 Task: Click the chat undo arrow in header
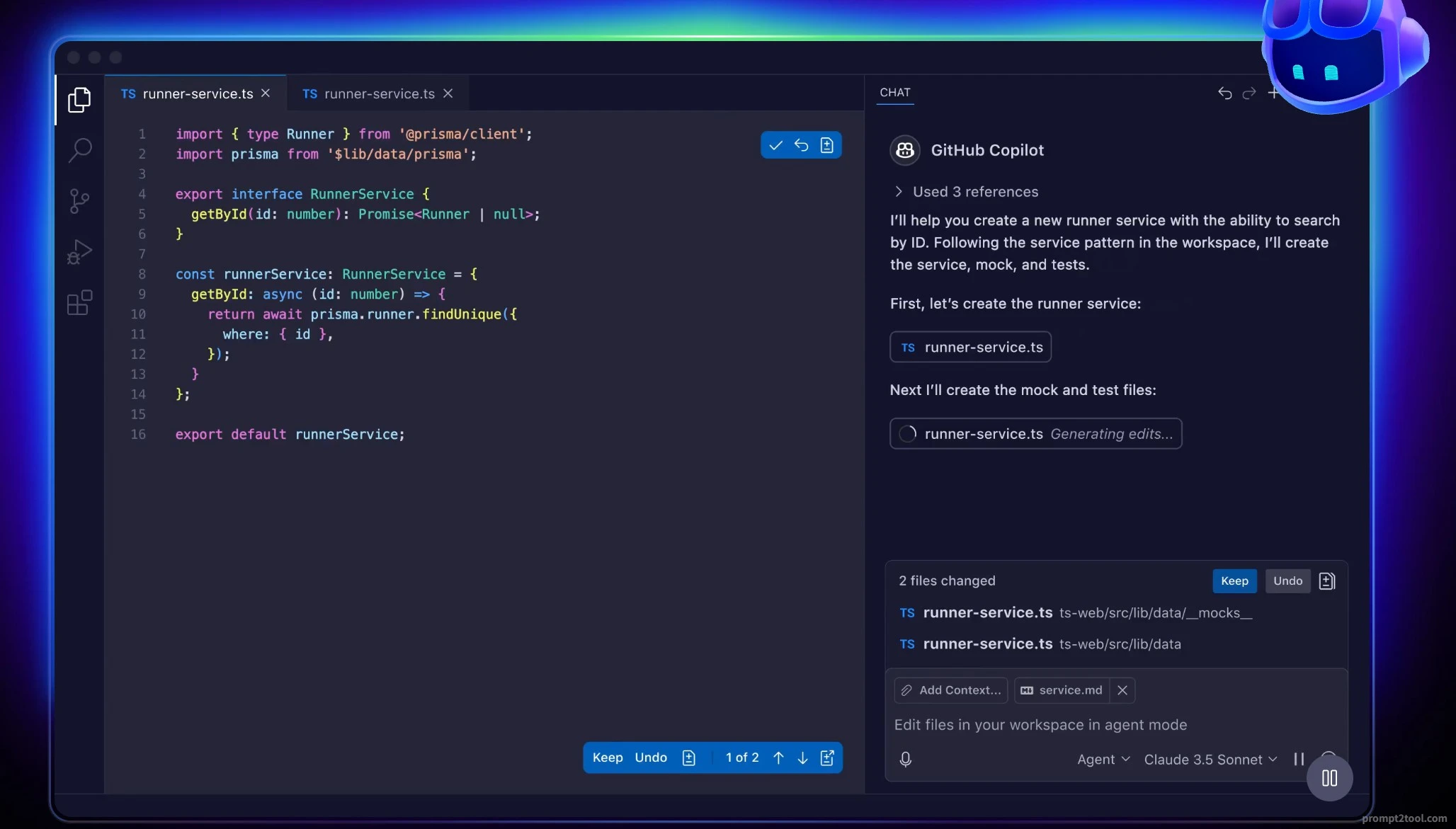point(1224,93)
